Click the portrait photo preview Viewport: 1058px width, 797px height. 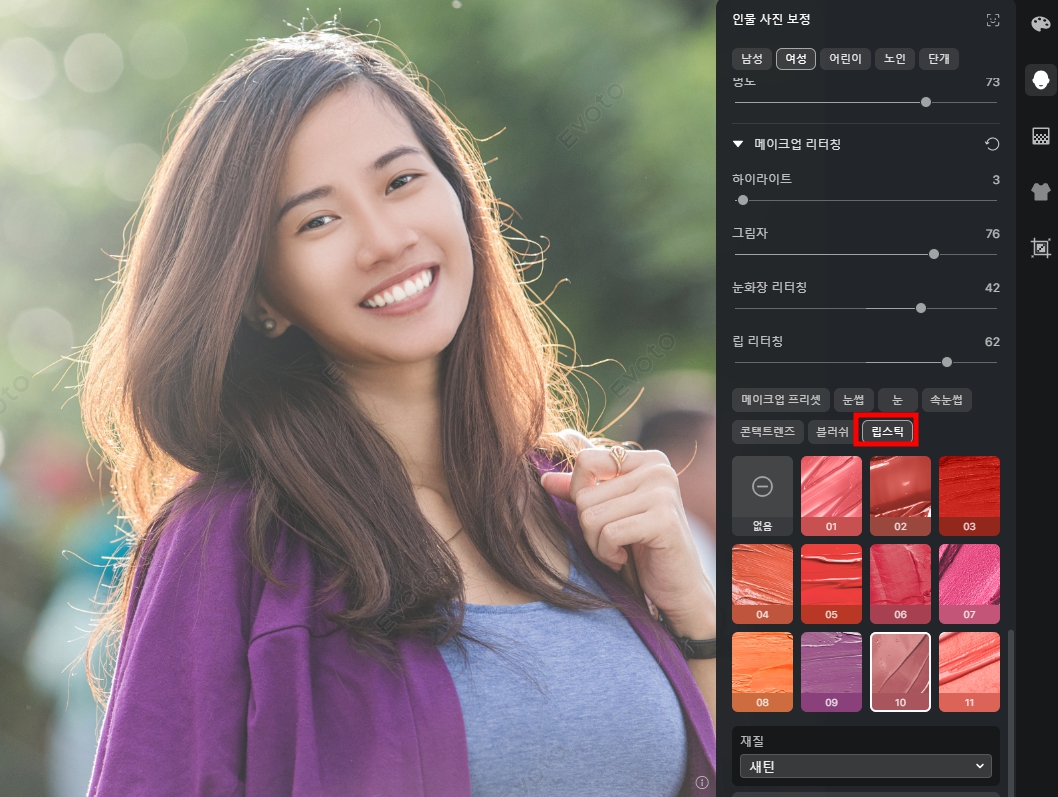358,398
